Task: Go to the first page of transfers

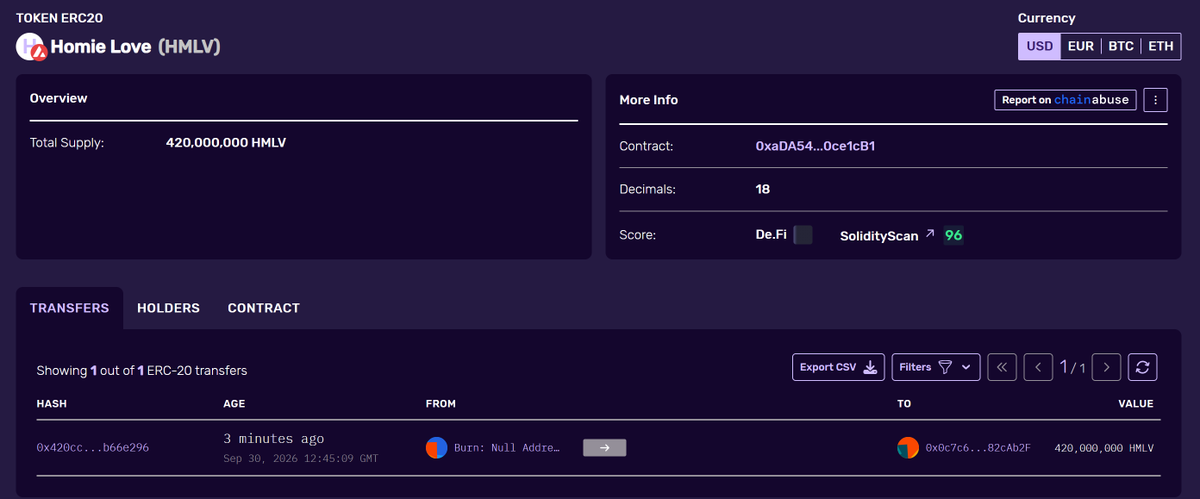Action: click(x=1002, y=367)
